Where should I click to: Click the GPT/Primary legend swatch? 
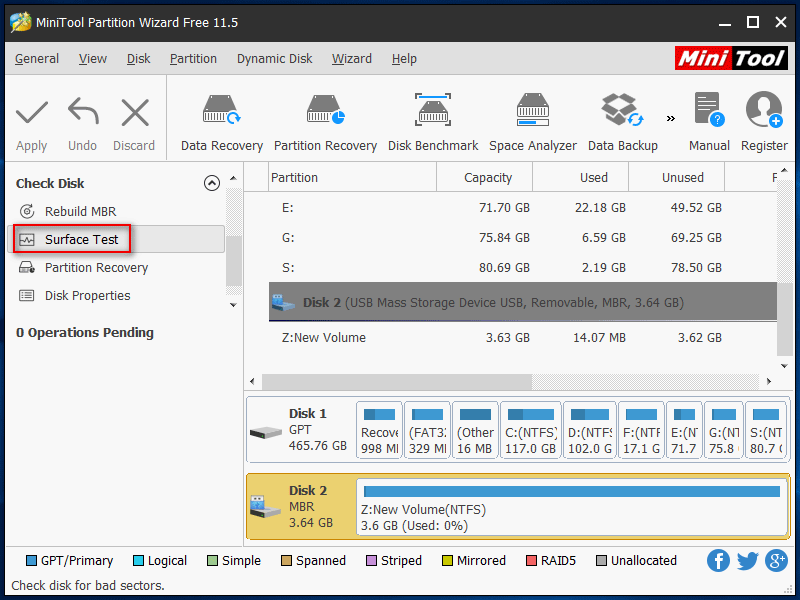click(x=31, y=561)
